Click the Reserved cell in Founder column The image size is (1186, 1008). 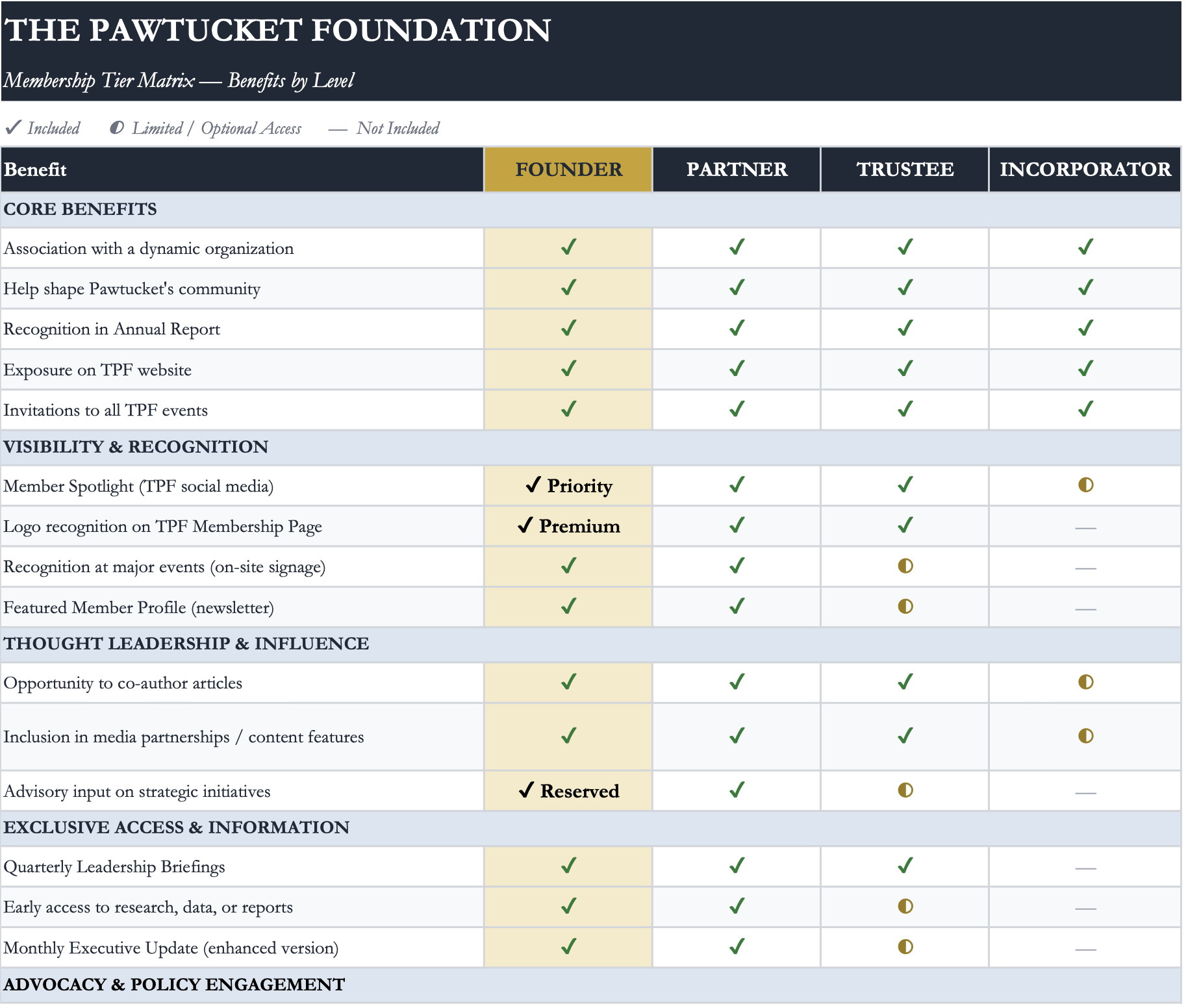tap(568, 791)
